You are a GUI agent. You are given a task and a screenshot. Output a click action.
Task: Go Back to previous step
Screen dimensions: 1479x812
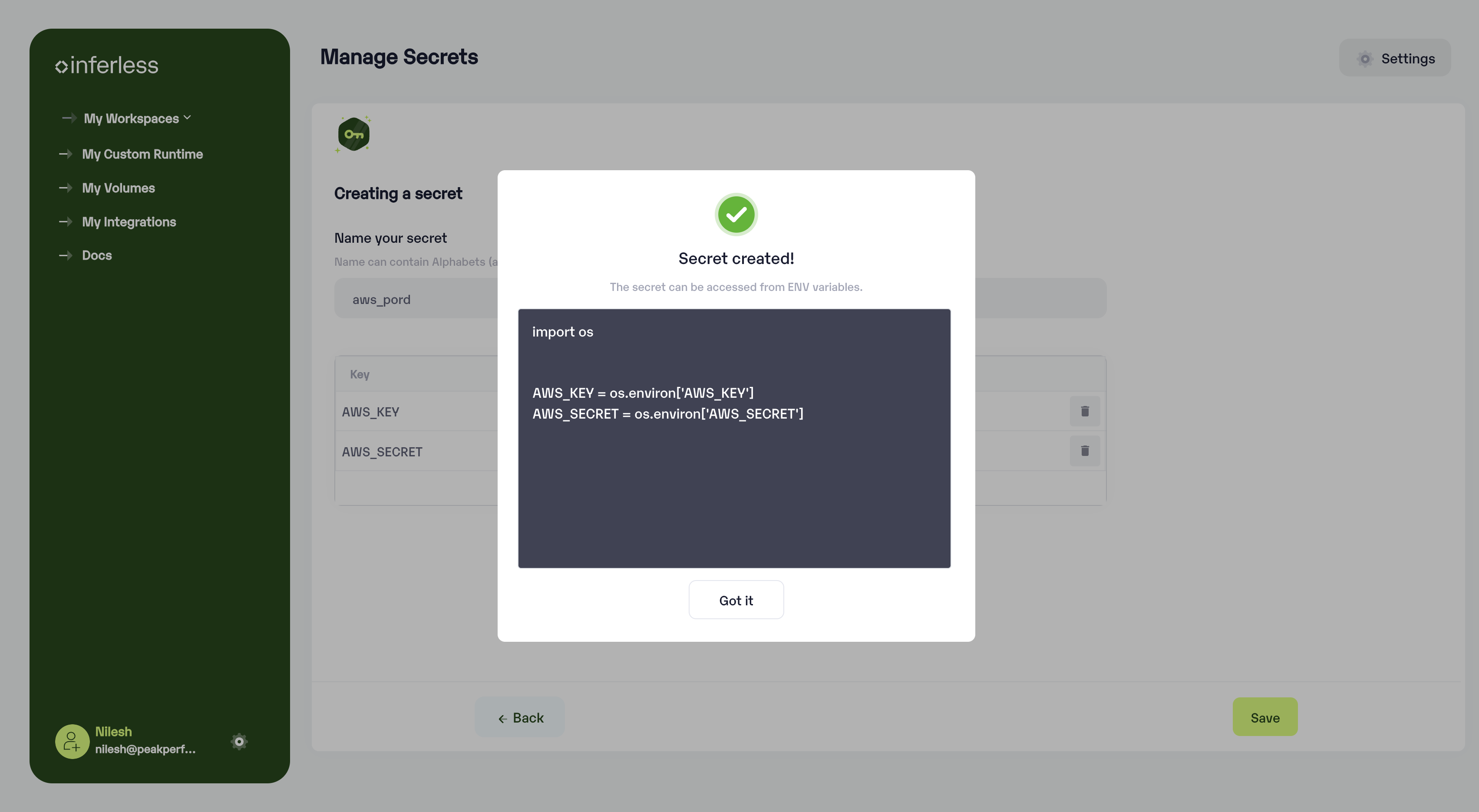pyautogui.click(x=520, y=717)
